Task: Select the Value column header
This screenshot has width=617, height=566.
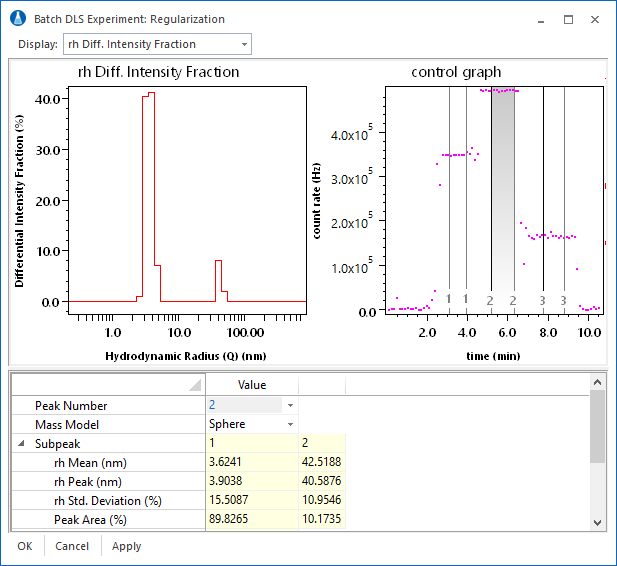Action: pyautogui.click(x=251, y=384)
